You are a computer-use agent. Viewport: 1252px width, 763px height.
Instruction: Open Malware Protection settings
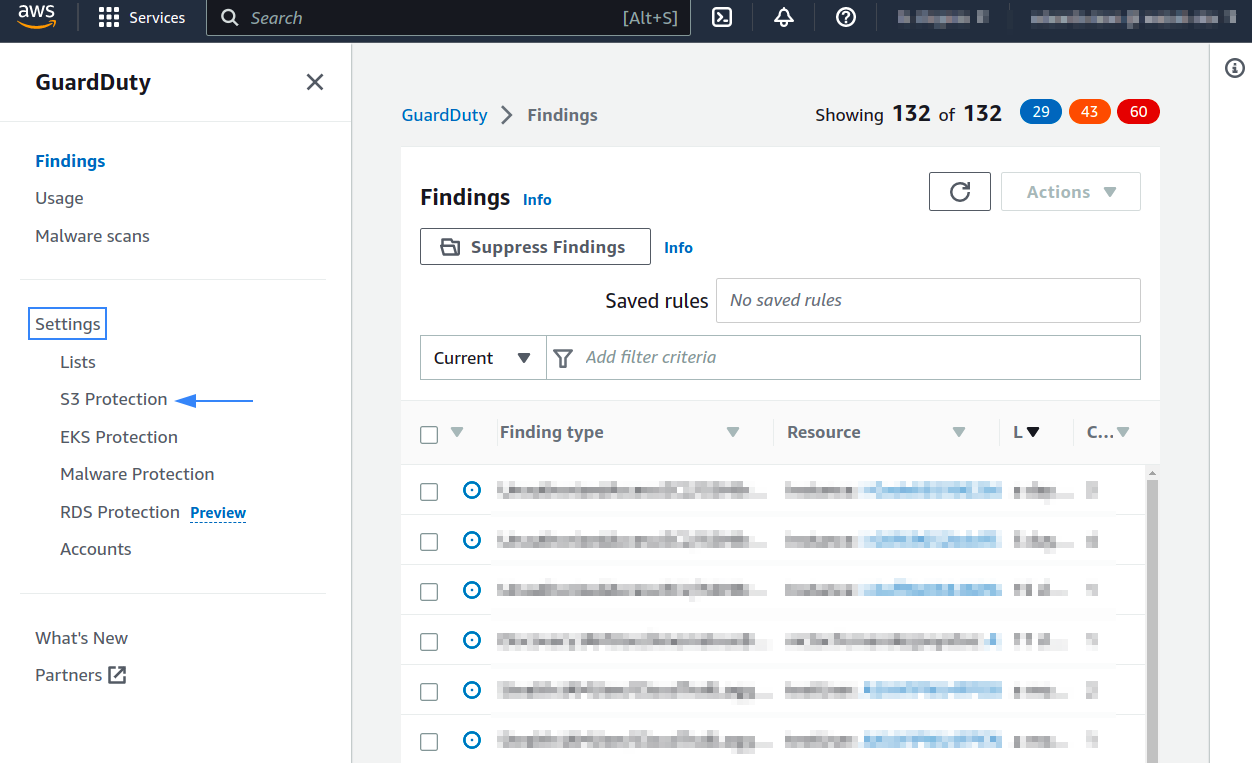[137, 474]
